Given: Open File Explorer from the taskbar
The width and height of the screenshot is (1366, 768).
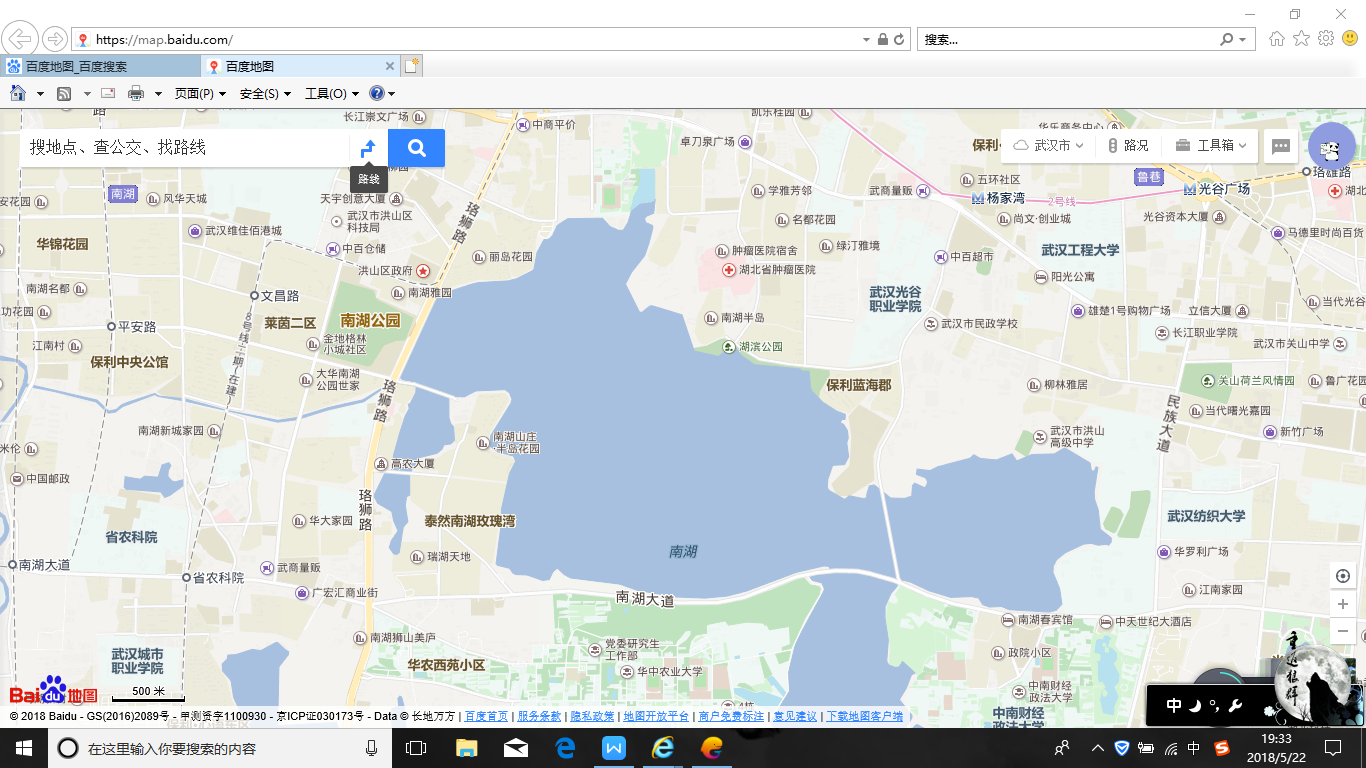Looking at the screenshot, I should coord(466,748).
